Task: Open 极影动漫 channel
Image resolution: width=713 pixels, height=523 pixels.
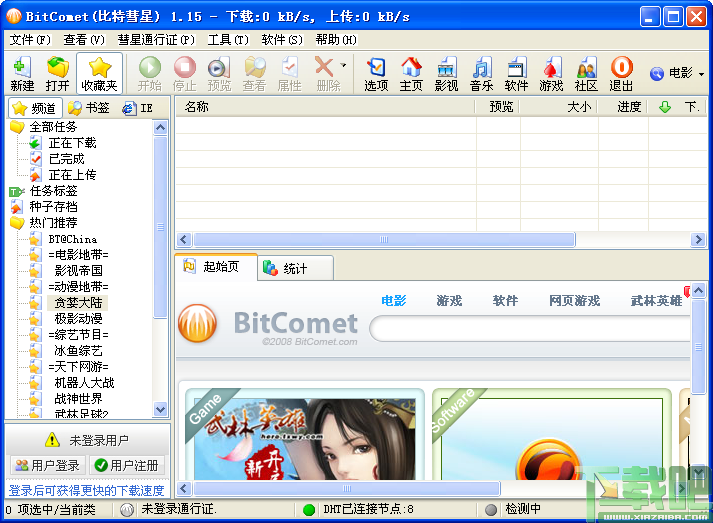Action: (78, 318)
